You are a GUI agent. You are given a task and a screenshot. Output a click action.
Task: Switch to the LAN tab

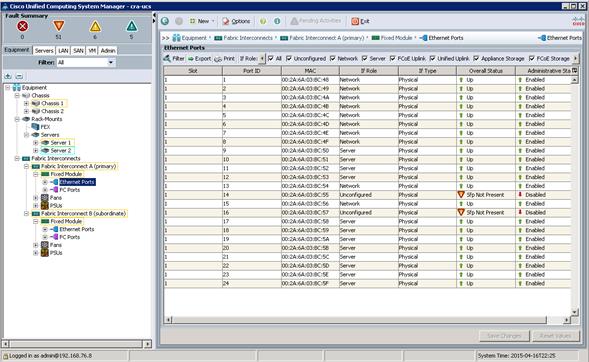[63, 50]
